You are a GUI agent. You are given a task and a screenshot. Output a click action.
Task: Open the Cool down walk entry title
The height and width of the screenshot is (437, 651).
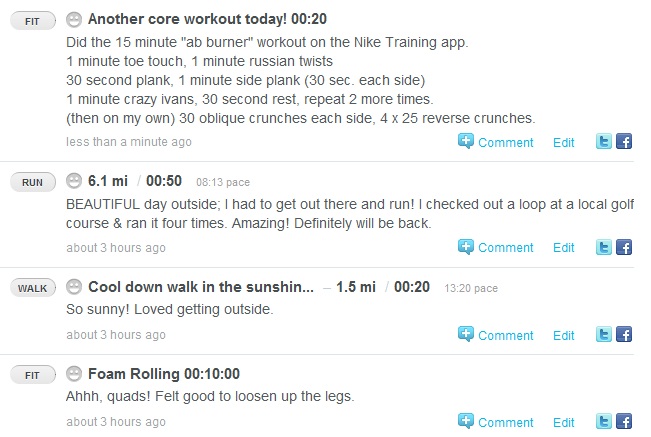(201, 287)
